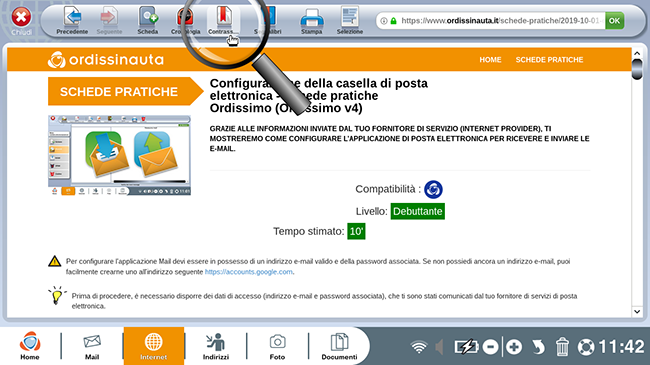Open the trash bin icon
Image resolution: width=650 pixels, height=365 pixels.
(562, 347)
